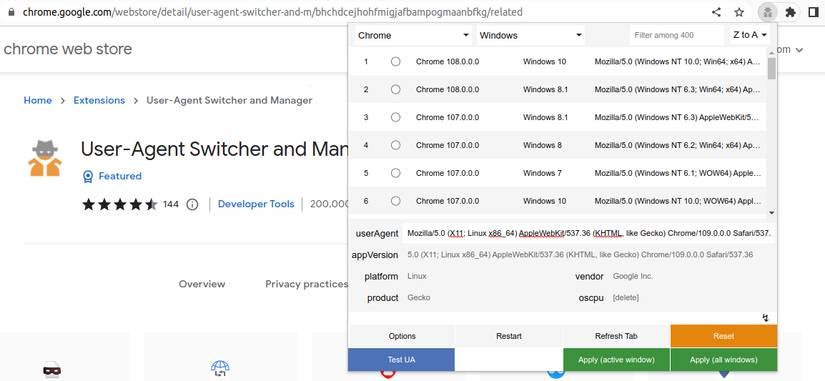Click the list scrollbar down arrow
Image resolution: width=825 pixels, height=381 pixels.
tap(772, 213)
